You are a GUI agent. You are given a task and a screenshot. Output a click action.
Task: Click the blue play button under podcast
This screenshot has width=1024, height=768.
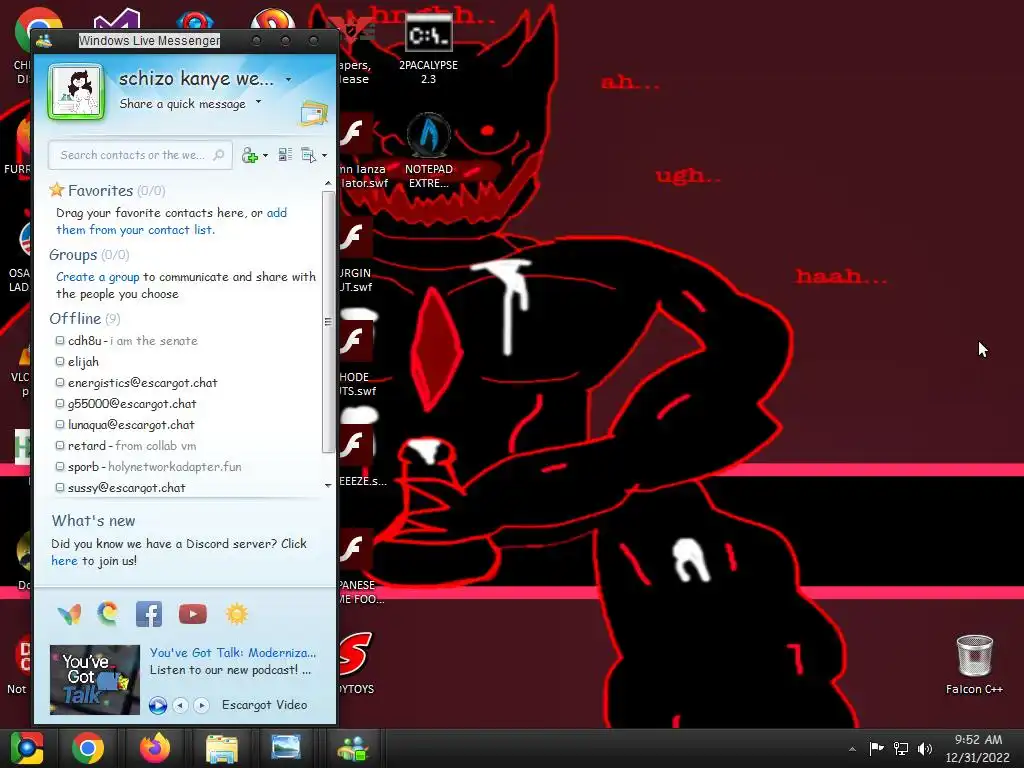(x=157, y=705)
